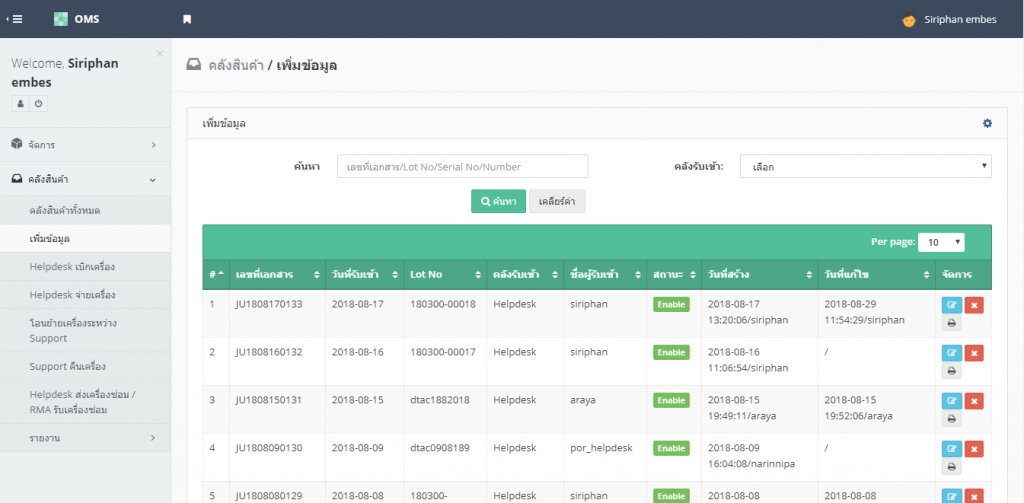
Task: Sort by สถานะ column
Action: (674, 275)
